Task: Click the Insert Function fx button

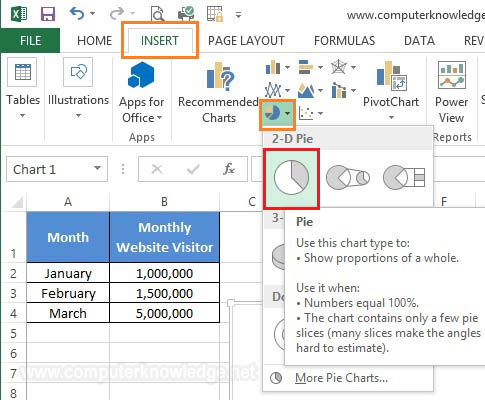Action: pos(229,169)
